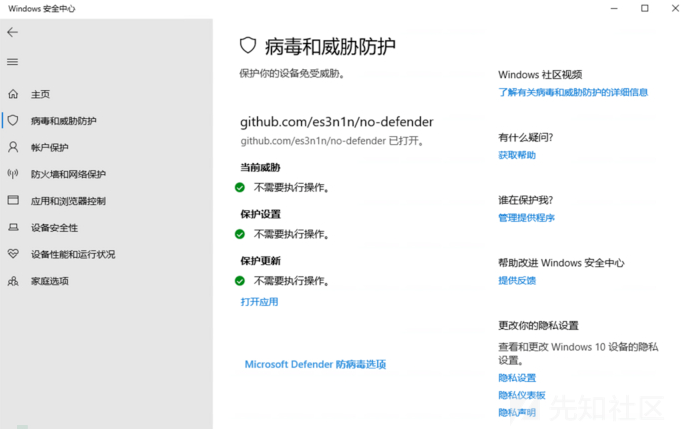Screen dimensions: 681x429
Task: Open 帐户保护 section
Action: click(50, 148)
